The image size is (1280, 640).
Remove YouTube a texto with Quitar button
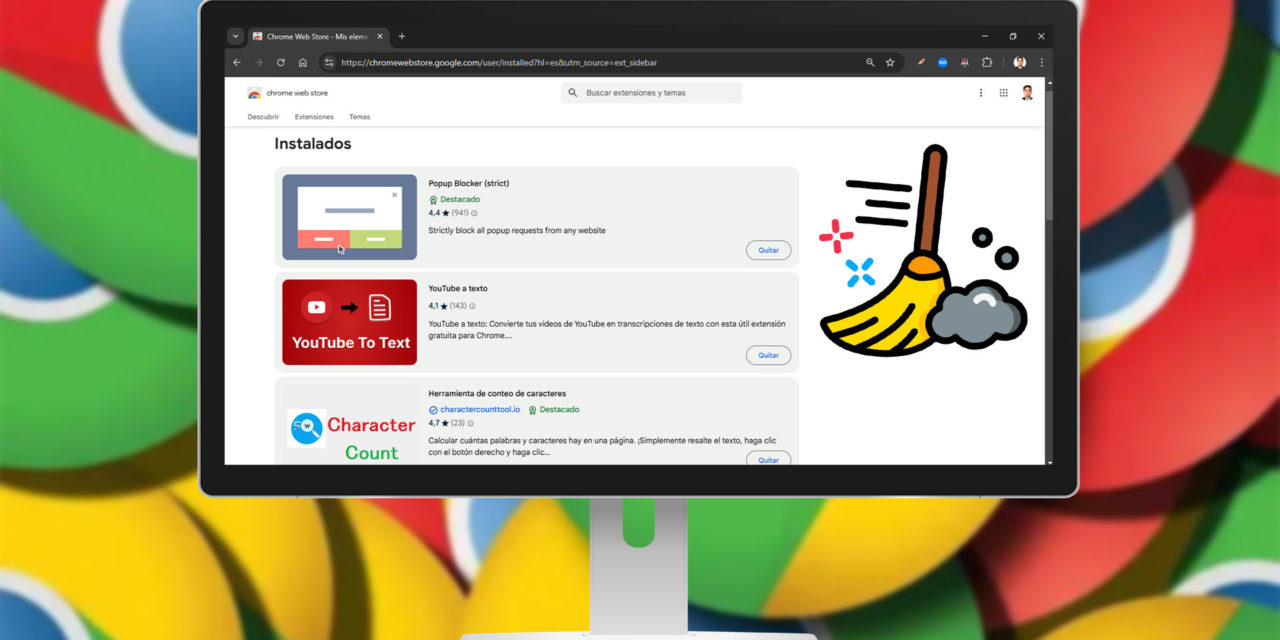768,355
